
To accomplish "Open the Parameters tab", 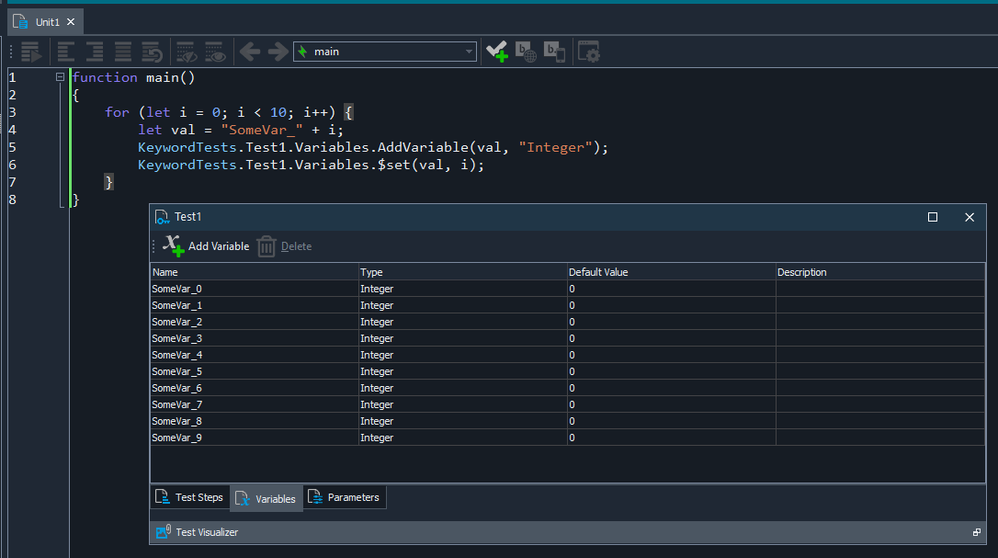I will pos(343,497).
